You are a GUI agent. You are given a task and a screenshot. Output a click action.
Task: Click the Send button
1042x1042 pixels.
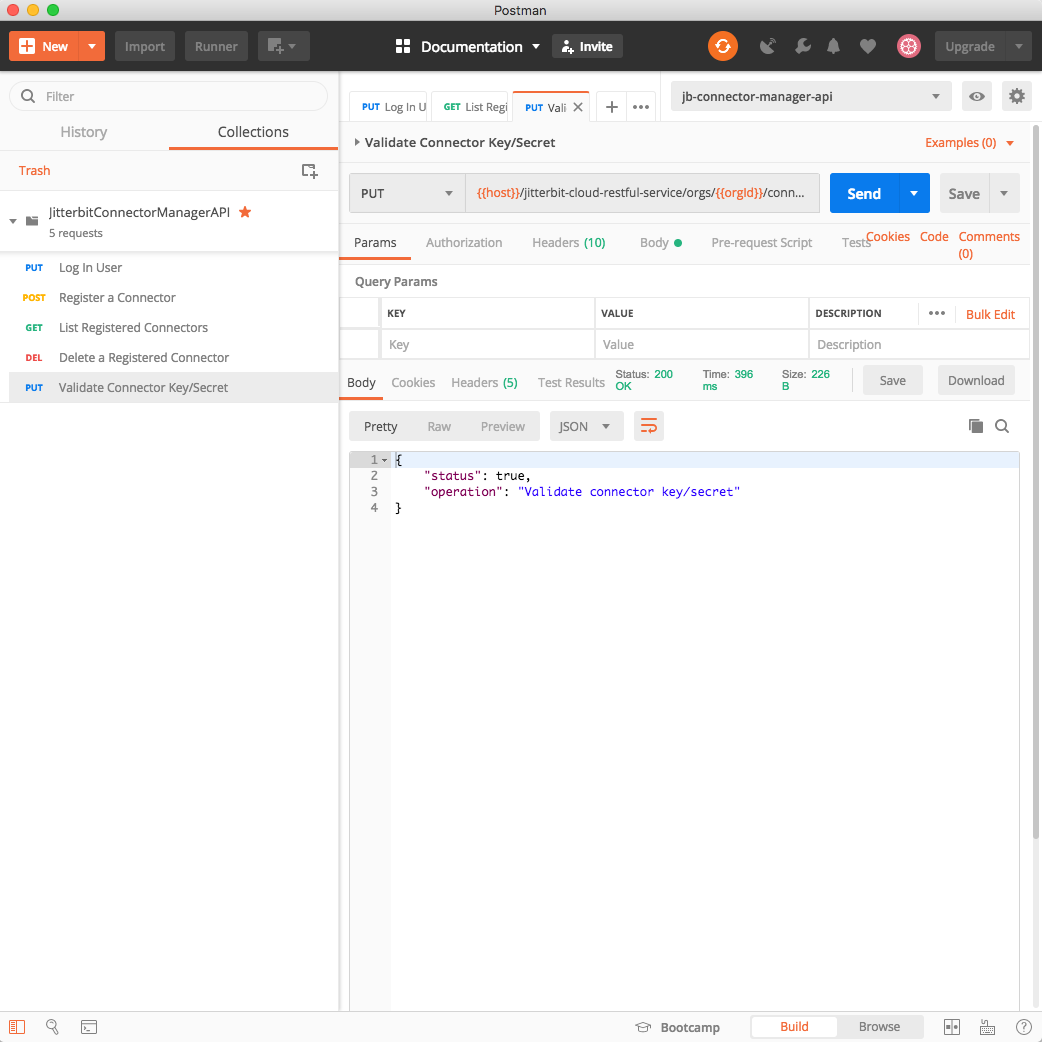pyautogui.click(x=864, y=194)
